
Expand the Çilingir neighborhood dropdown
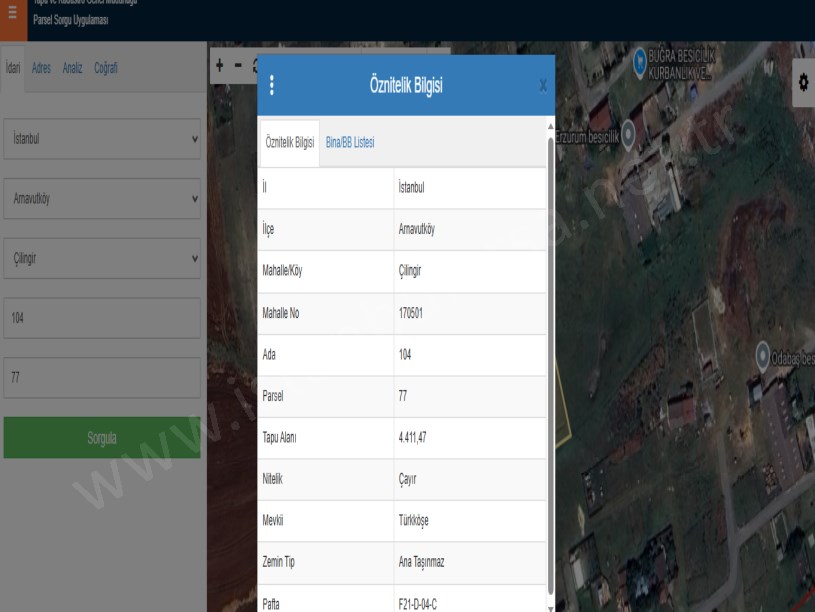(x=102, y=258)
